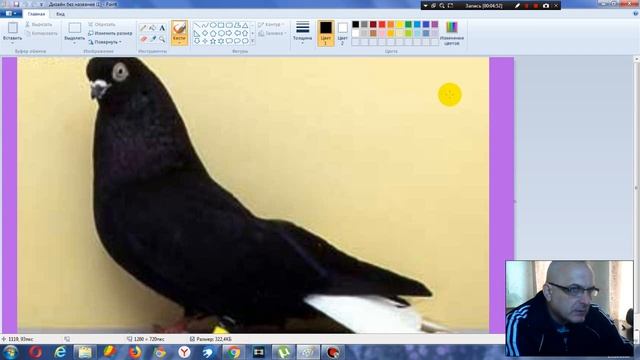Pick the green color swatch
This screenshot has width=640, height=360.
[408, 24]
